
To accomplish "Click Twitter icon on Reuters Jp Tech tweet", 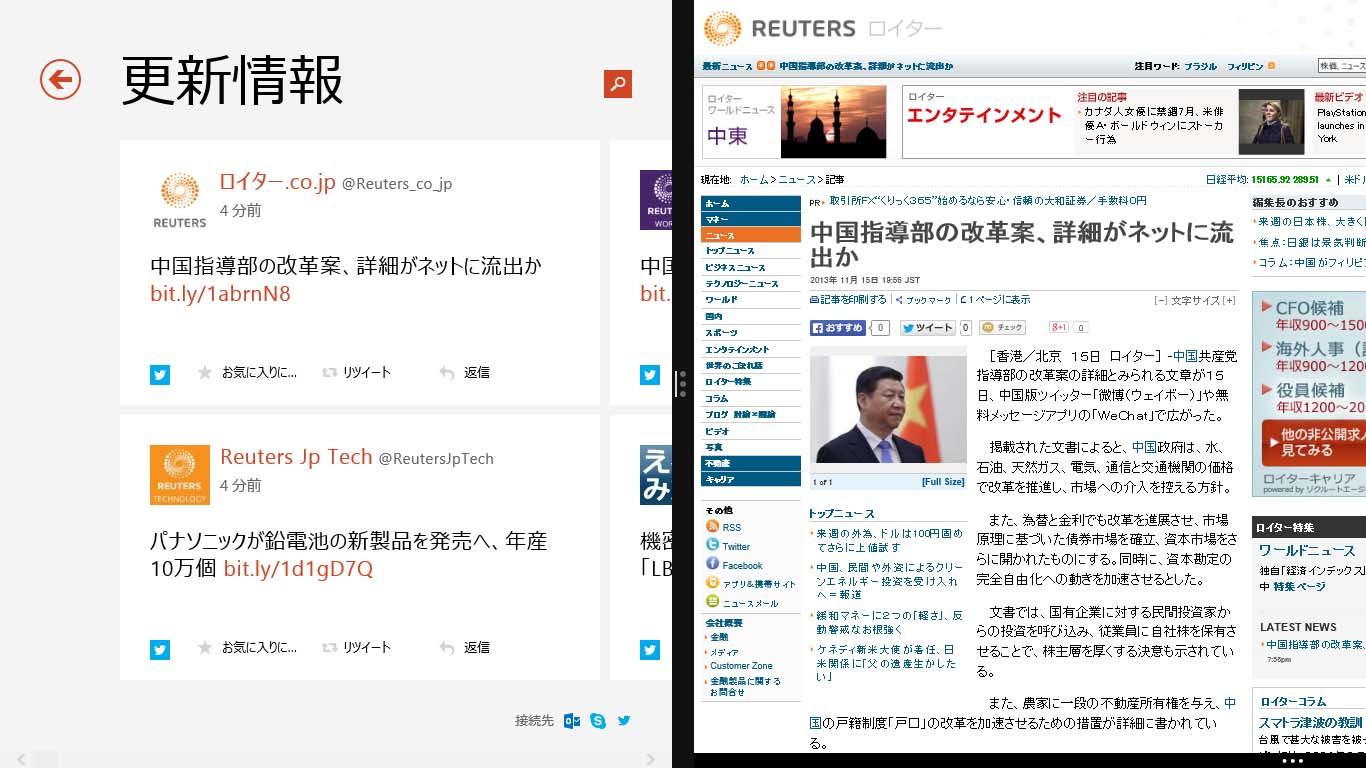I will point(160,650).
